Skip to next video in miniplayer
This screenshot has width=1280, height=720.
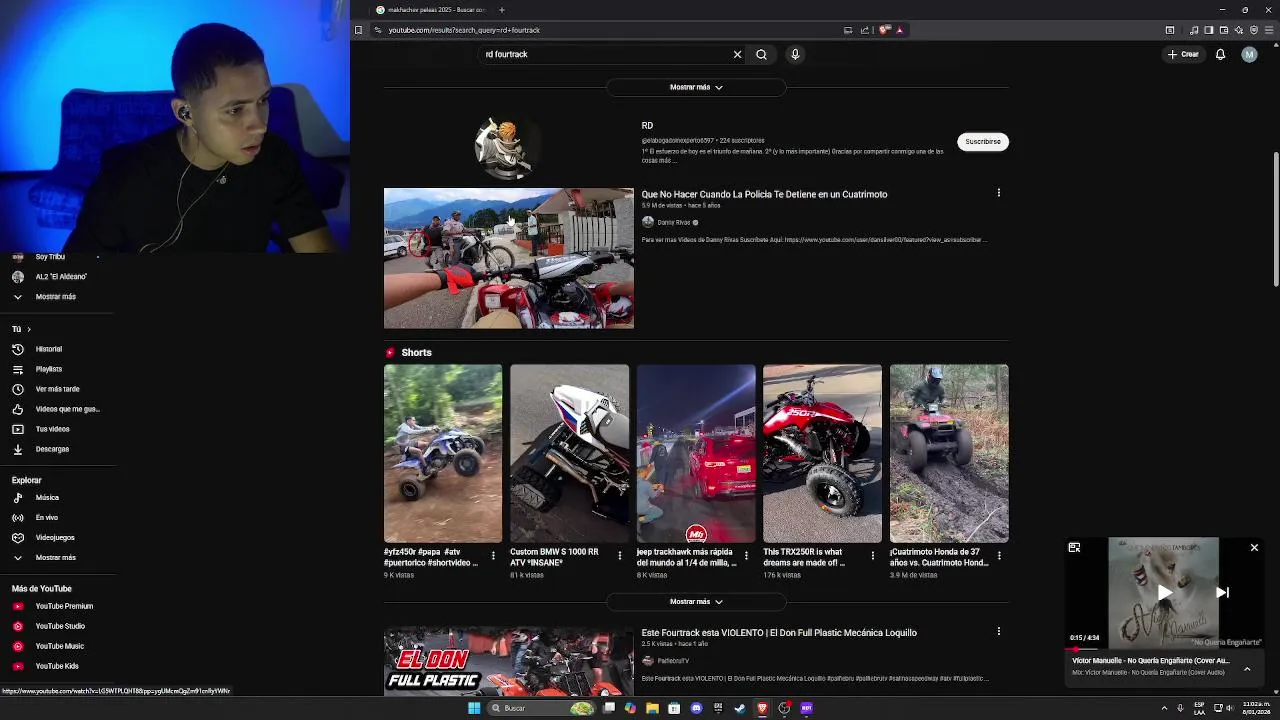(x=1222, y=592)
